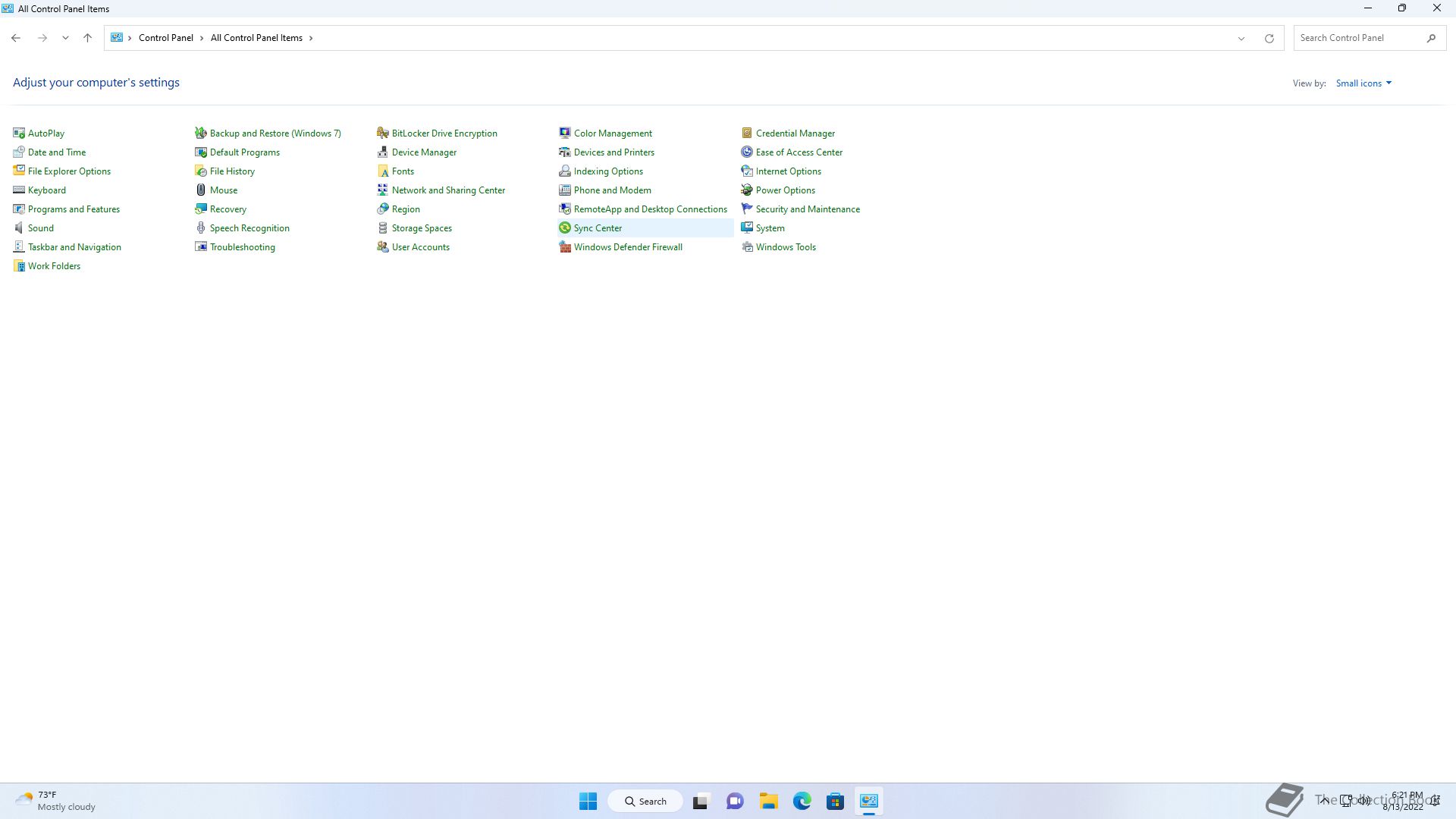The image size is (1456, 819).
Task: Click the BitLocker Drive Encryption icon
Action: point(383,133)
